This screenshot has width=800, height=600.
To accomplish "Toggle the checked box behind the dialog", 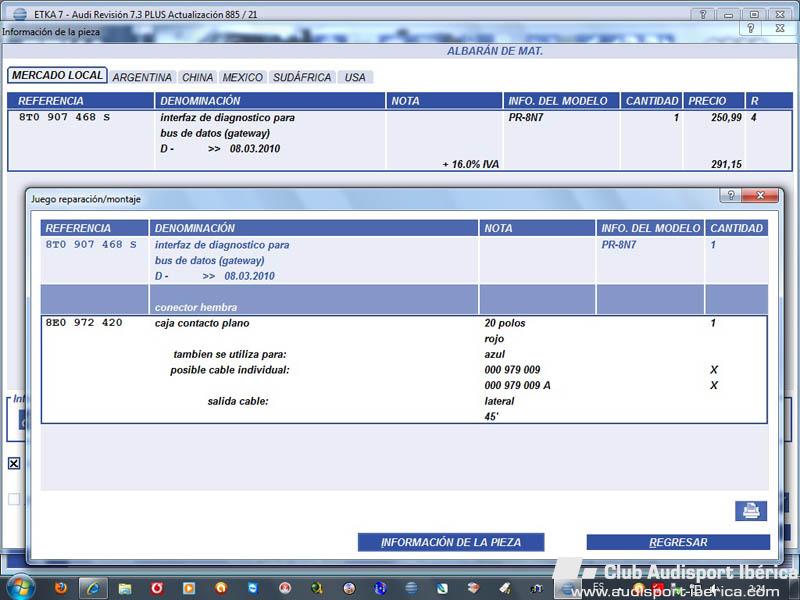I will click(14, 463).
